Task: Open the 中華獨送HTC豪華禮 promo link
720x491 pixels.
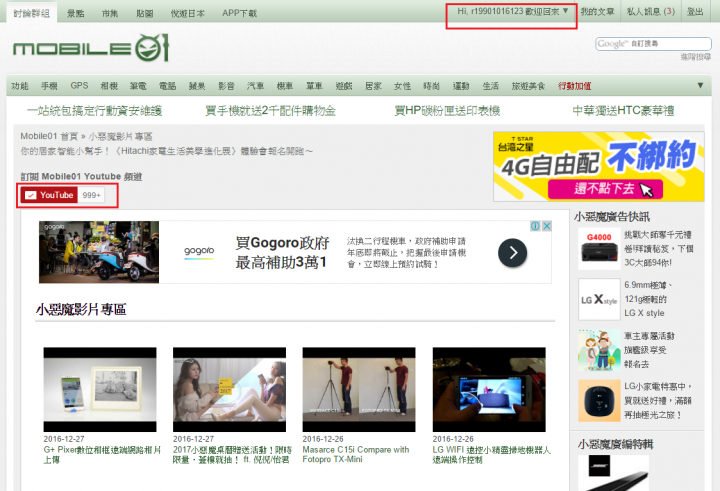Action: (x=623, y=111)
